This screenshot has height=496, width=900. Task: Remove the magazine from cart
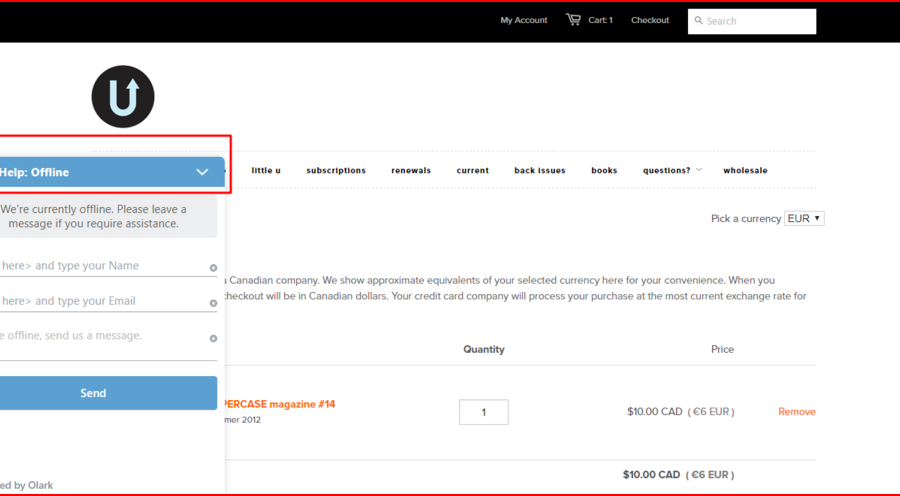pos(796,412)
